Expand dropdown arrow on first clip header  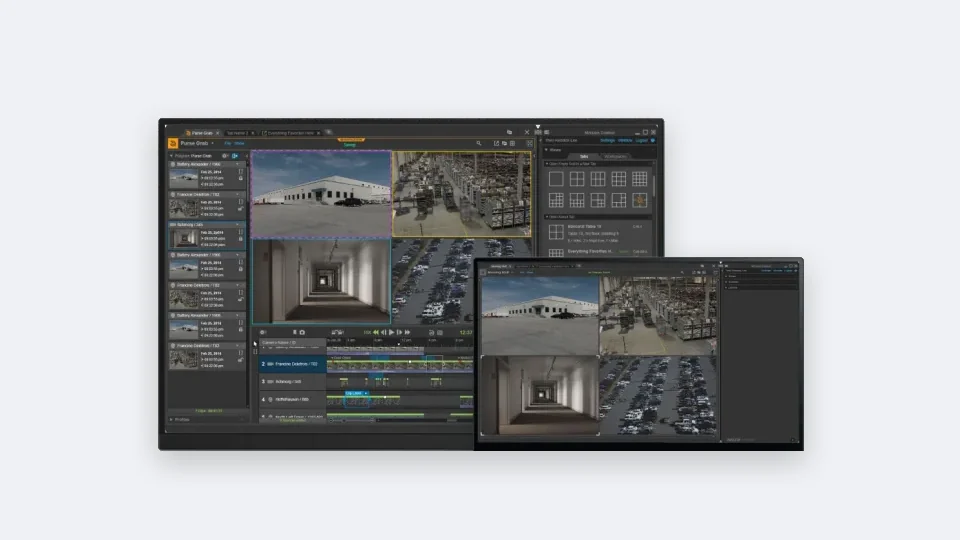pos(238,164)
